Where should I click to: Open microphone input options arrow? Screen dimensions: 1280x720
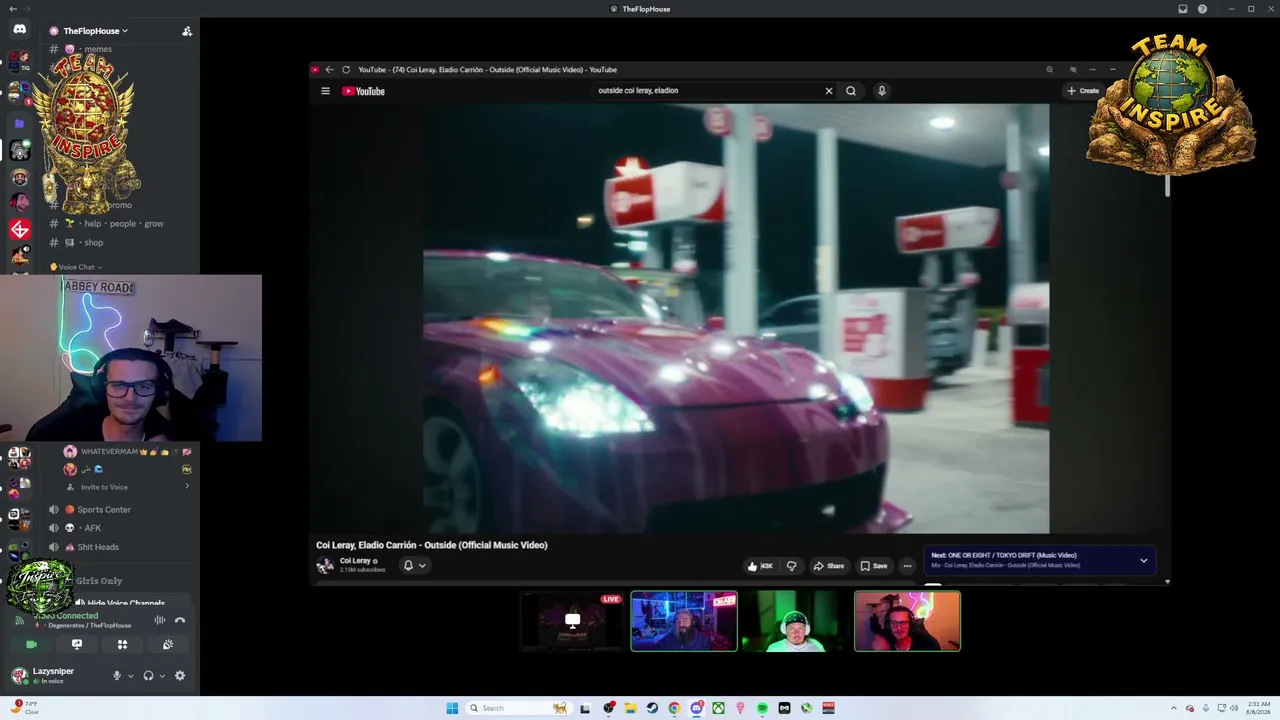tap(130, 676)
